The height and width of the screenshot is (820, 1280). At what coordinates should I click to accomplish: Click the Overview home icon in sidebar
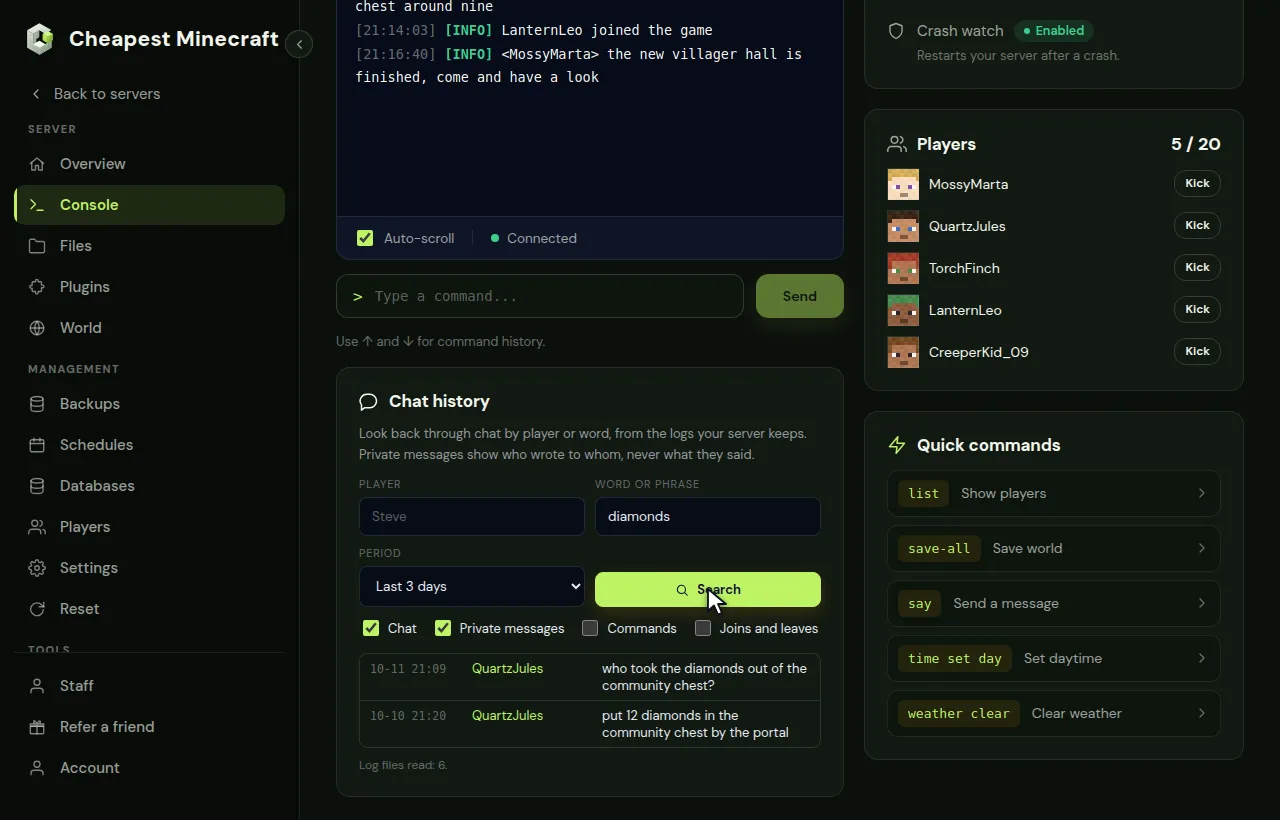click(x=37, y=164)
